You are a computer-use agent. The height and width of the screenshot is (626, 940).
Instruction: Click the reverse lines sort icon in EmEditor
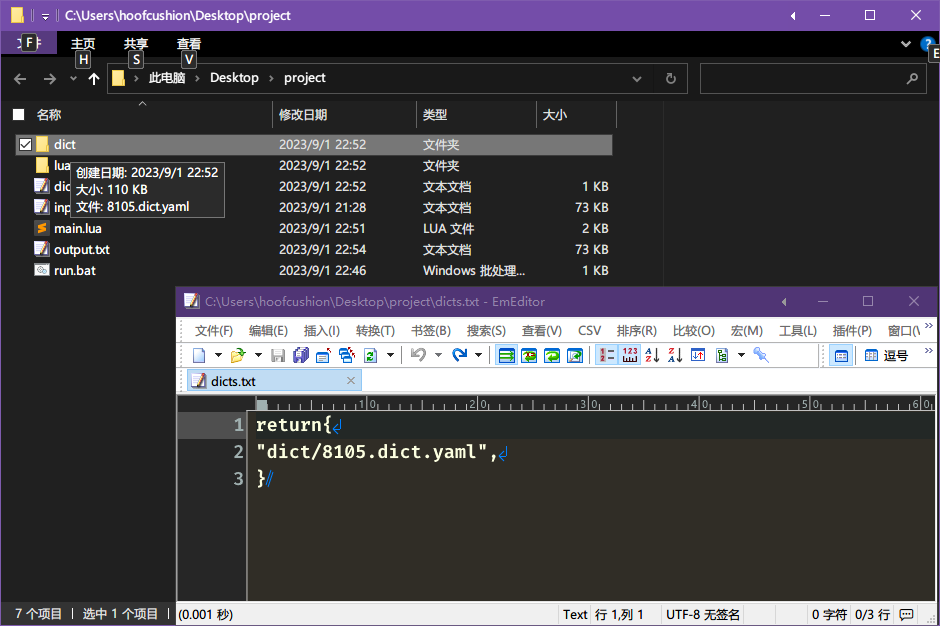coord(698,356)
